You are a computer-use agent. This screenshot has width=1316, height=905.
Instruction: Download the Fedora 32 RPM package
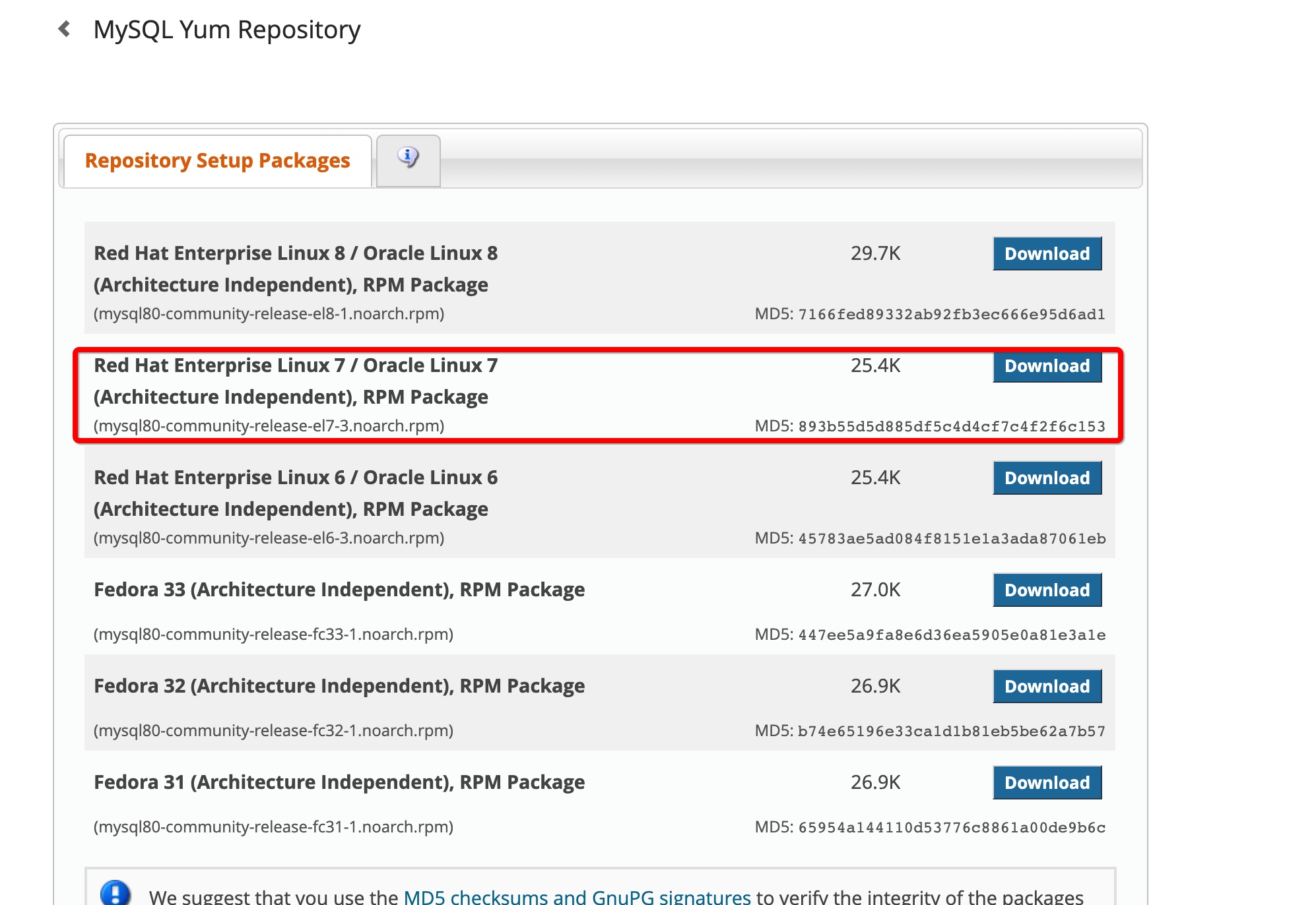pyautogui.click(x=1047, y=687)
